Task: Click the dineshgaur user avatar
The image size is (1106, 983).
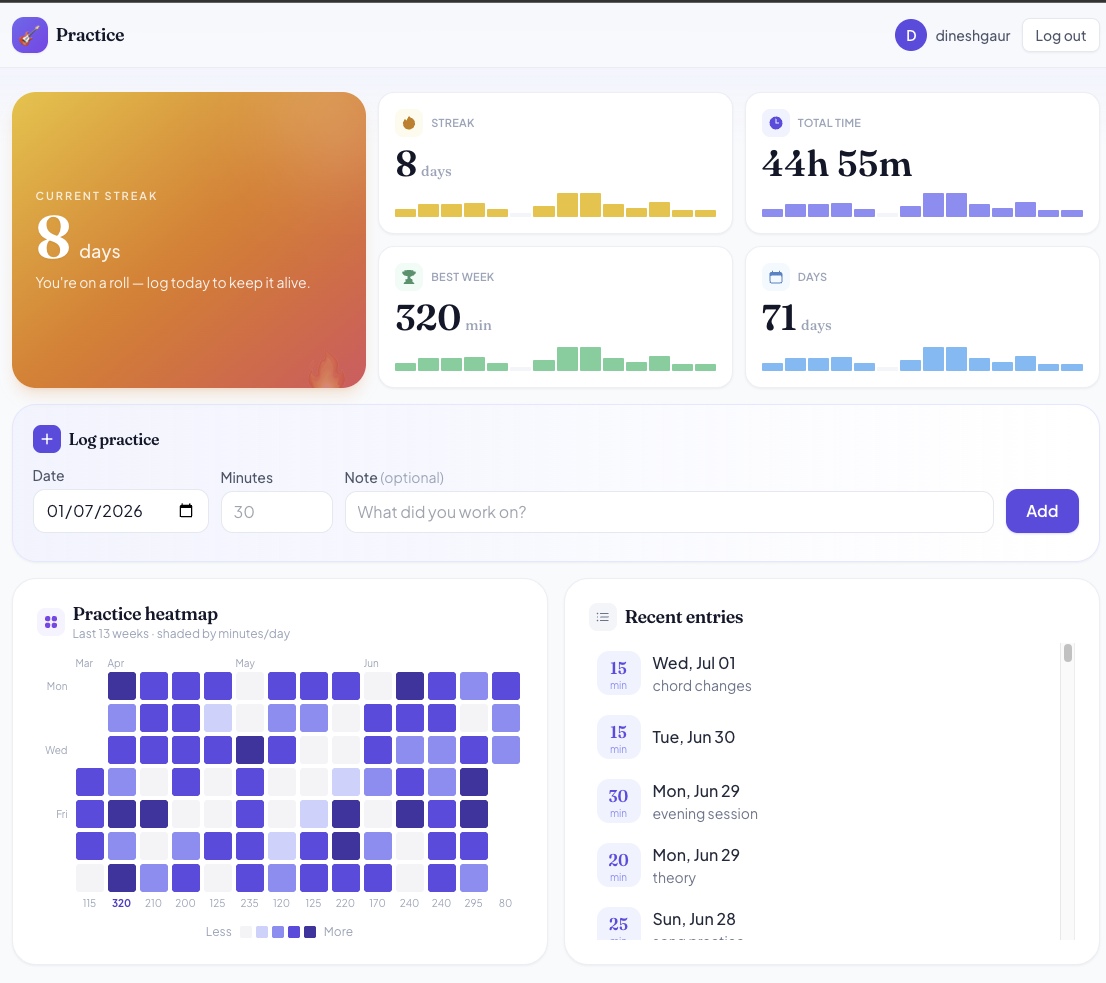Action: pyautogui.click(x=911, y=35)
